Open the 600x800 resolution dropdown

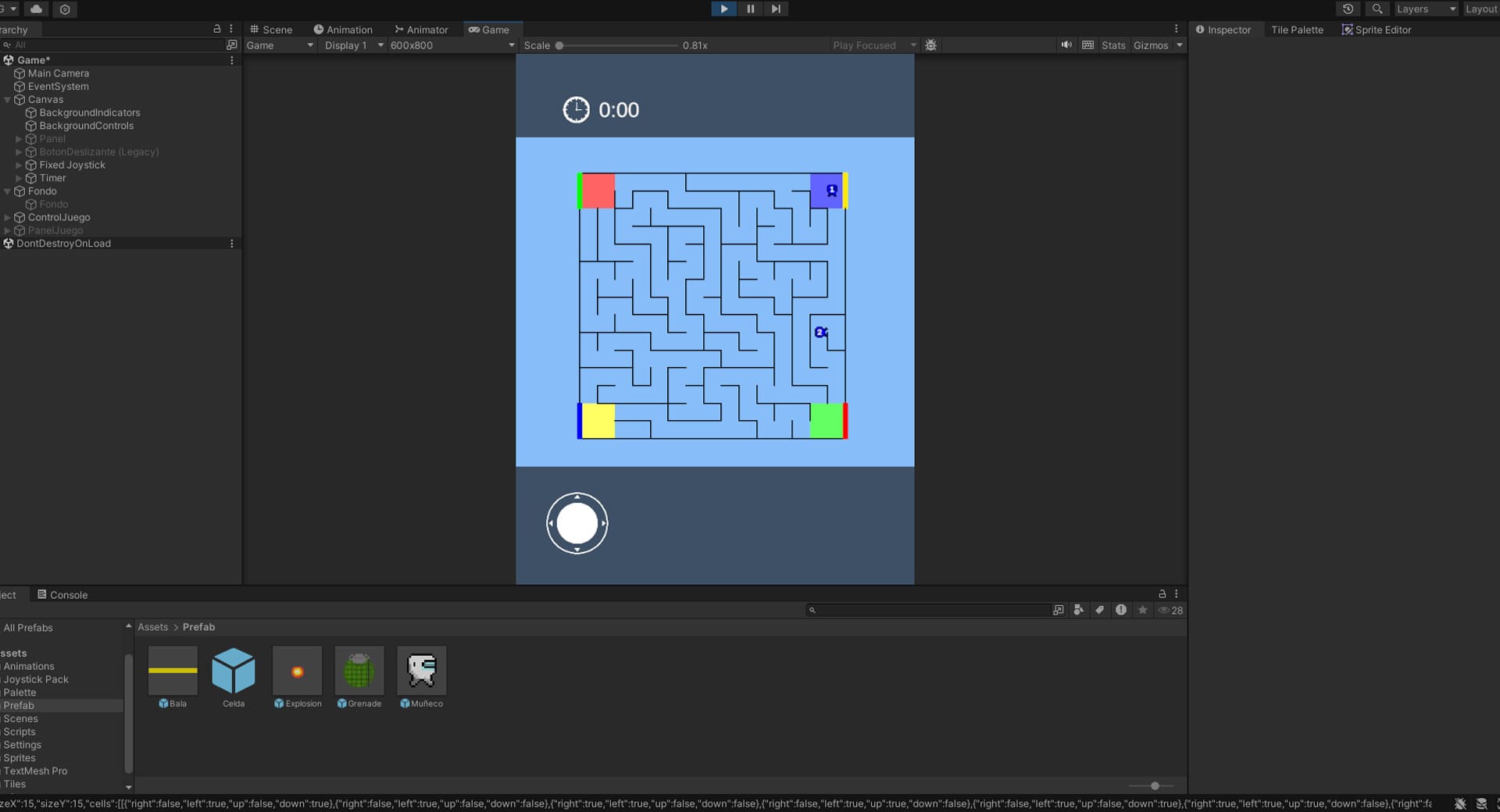click(452, 45)
